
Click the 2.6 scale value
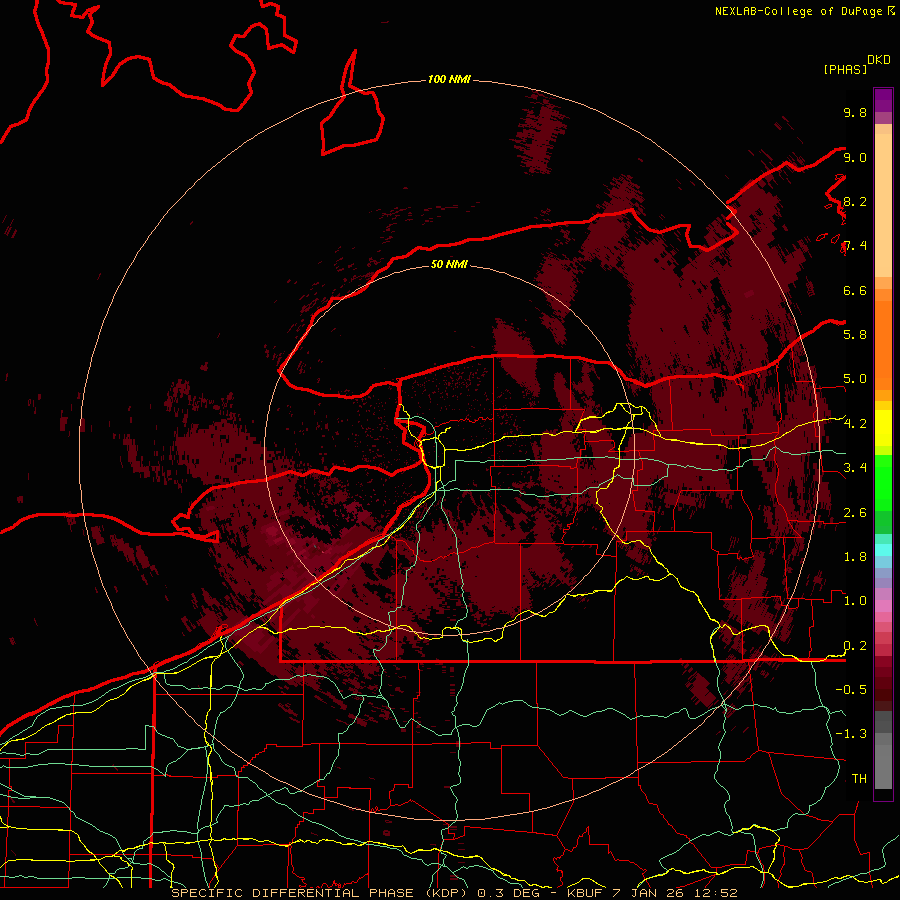855,512
